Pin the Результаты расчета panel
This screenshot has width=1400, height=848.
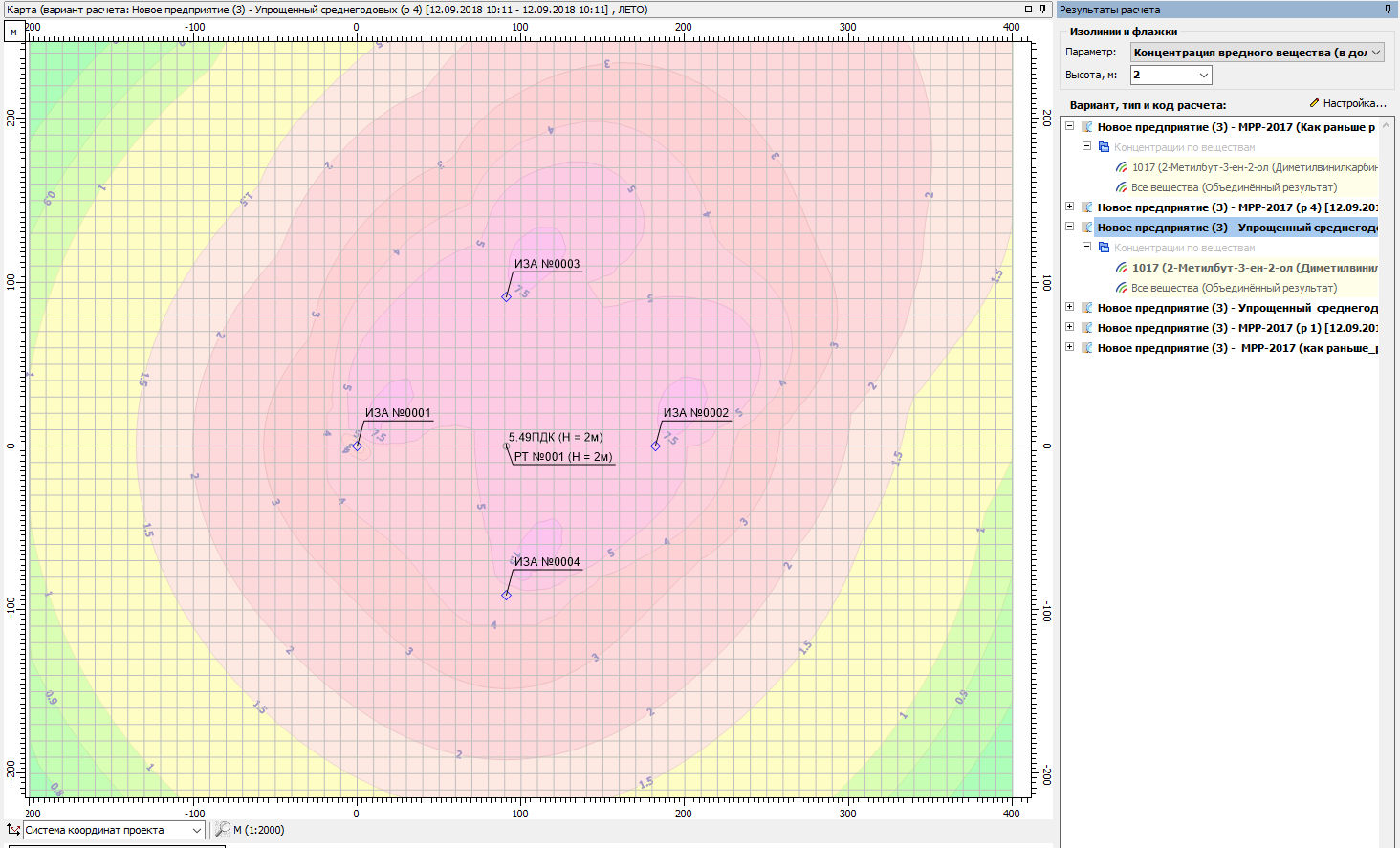click(x=1388, y=10)
